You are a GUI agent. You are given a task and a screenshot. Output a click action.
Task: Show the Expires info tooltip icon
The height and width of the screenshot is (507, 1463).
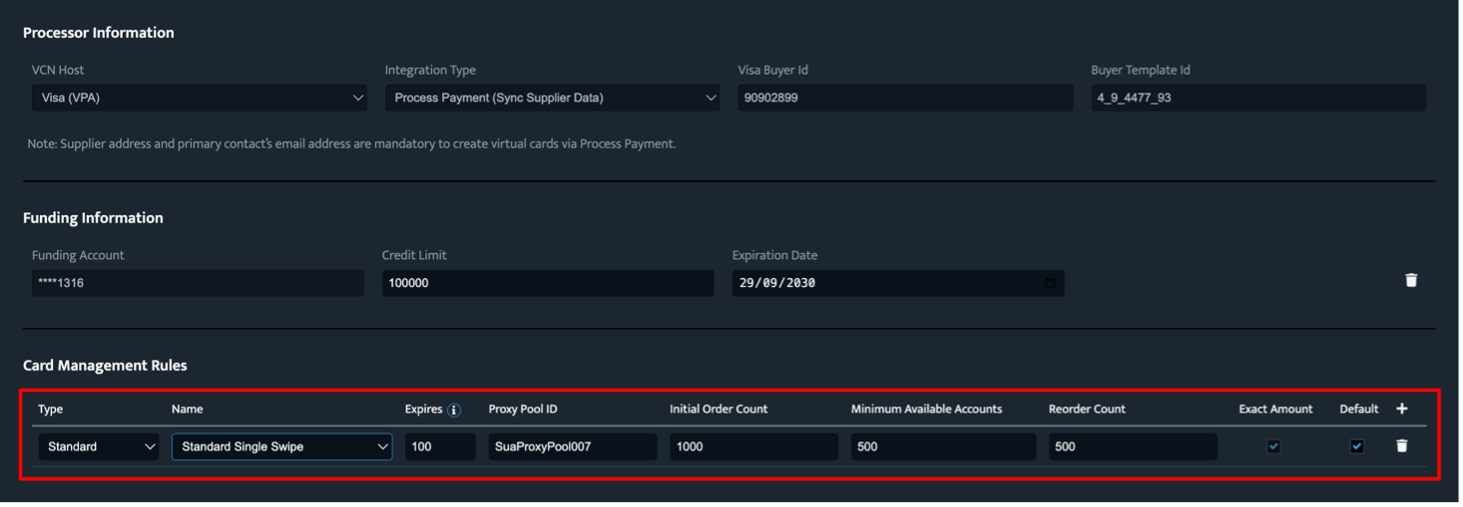[454, 410]
